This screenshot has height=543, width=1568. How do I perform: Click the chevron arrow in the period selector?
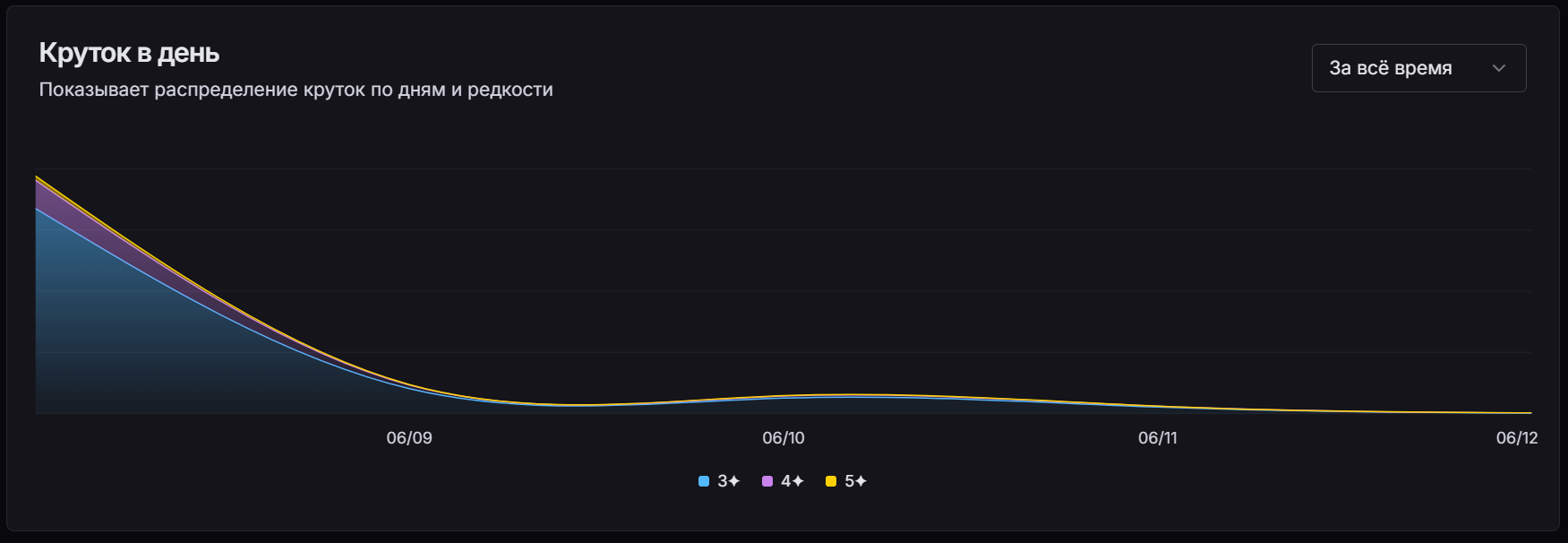click(x=1499, y=68)
